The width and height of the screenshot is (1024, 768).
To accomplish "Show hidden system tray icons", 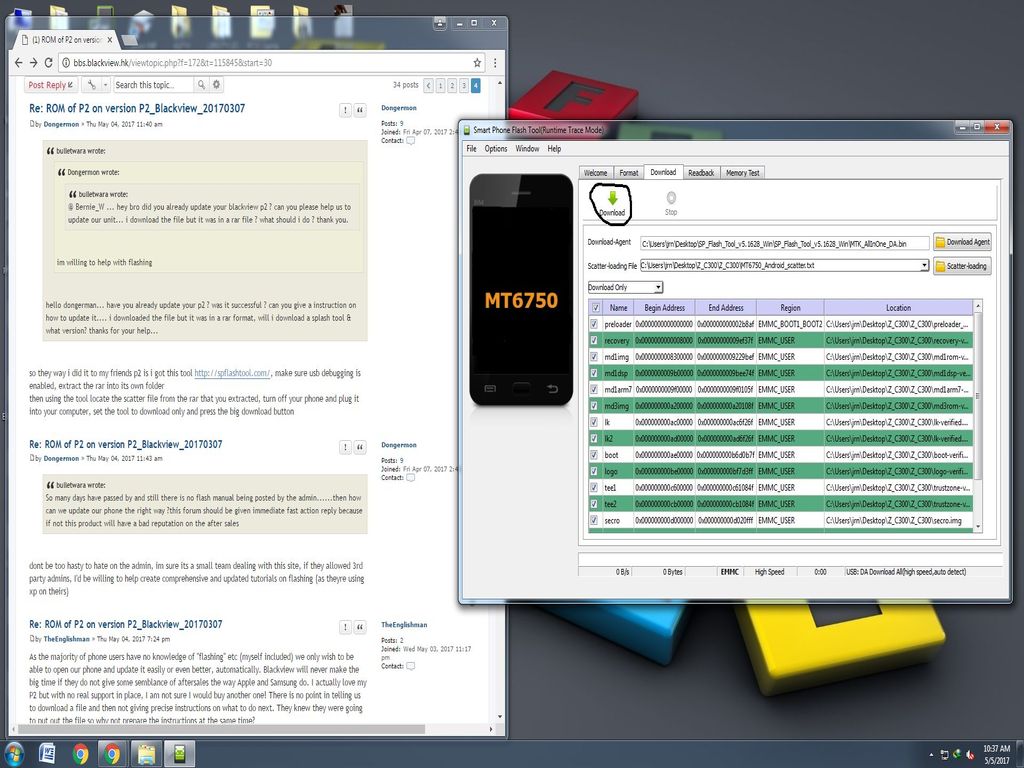I will 932,754.
